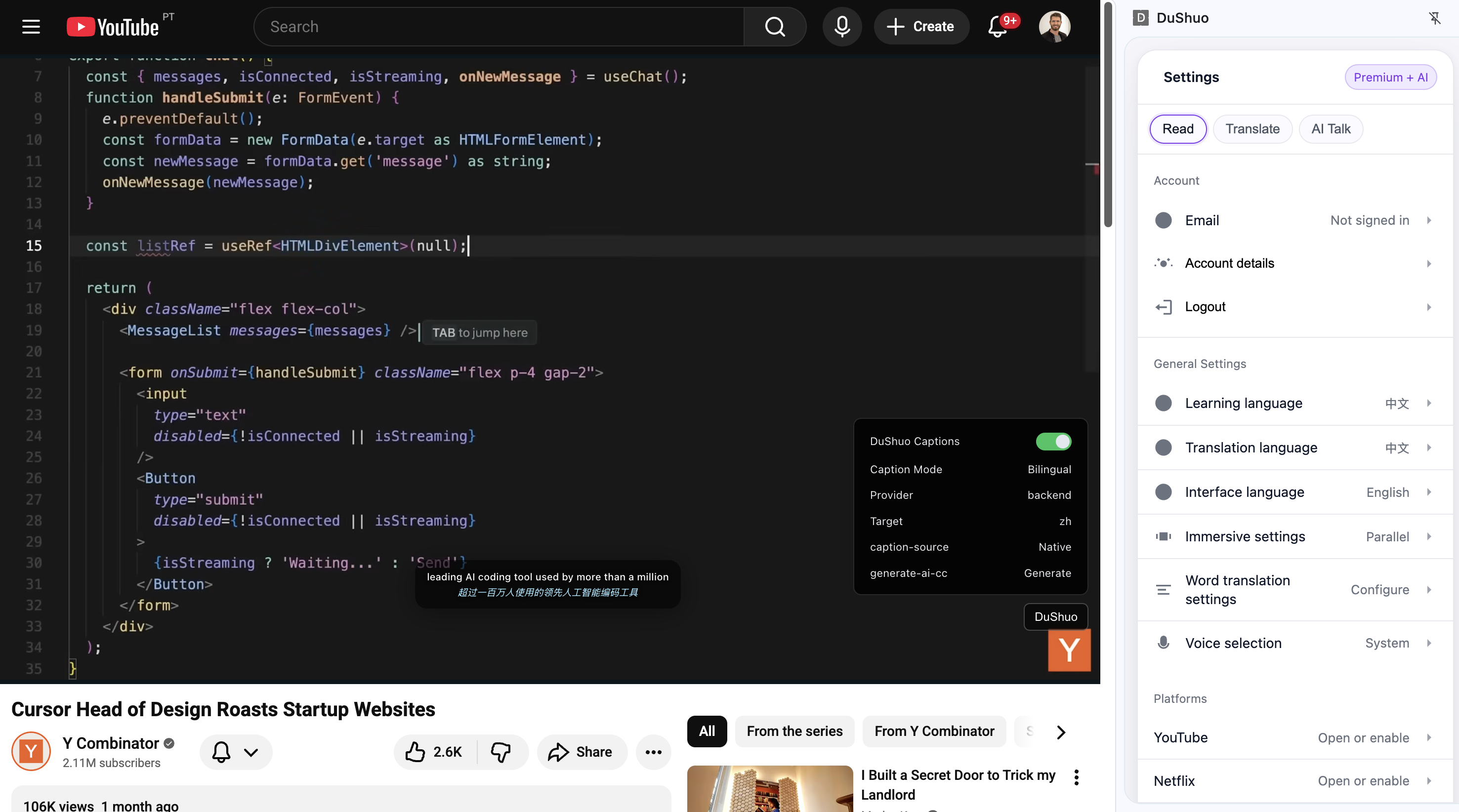Click the search magnifier button
This screenshot has height=812, width=1459.
click(x=774, y=27)
